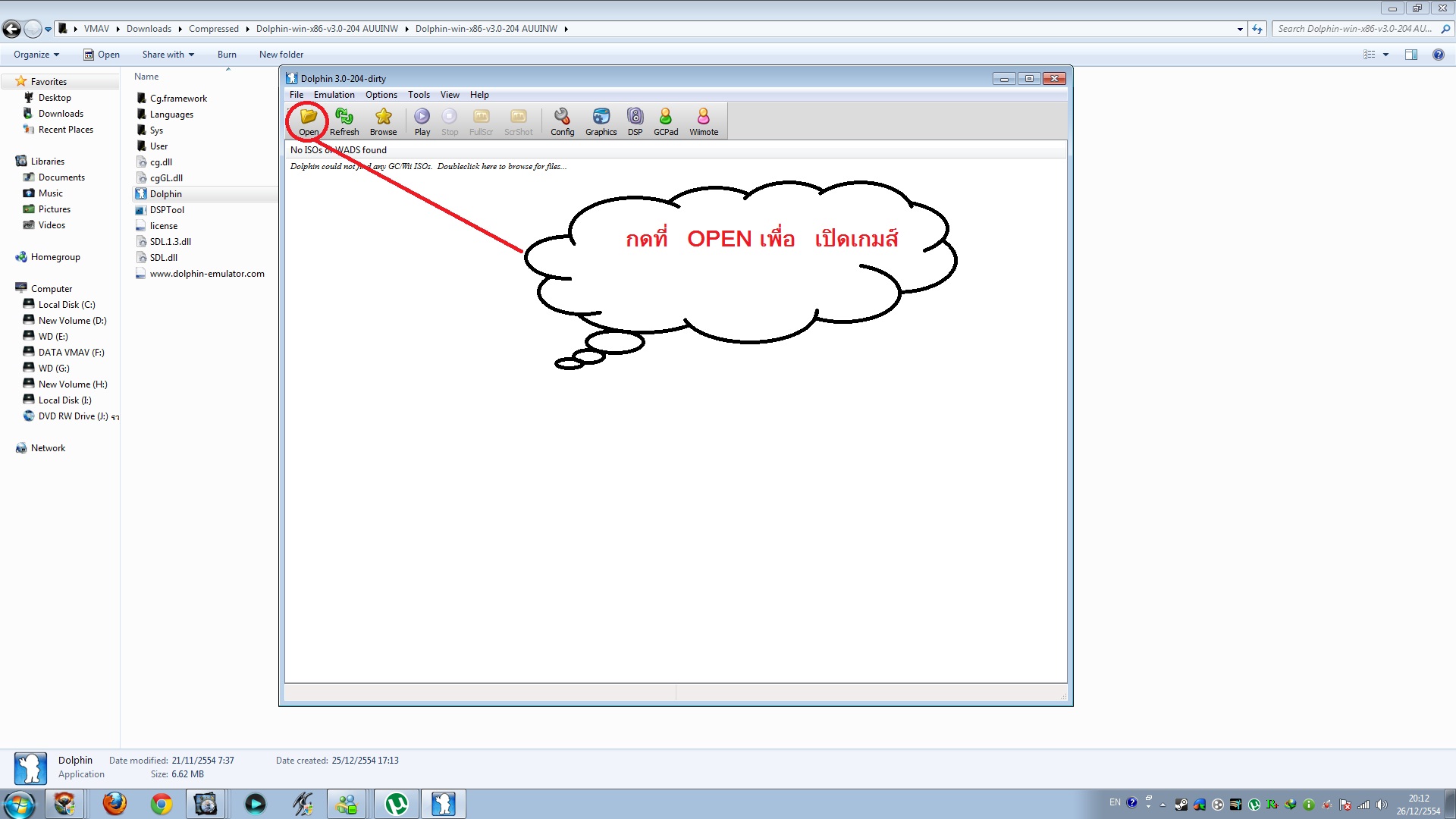Open Dolphin View menu

coord(450,95)
